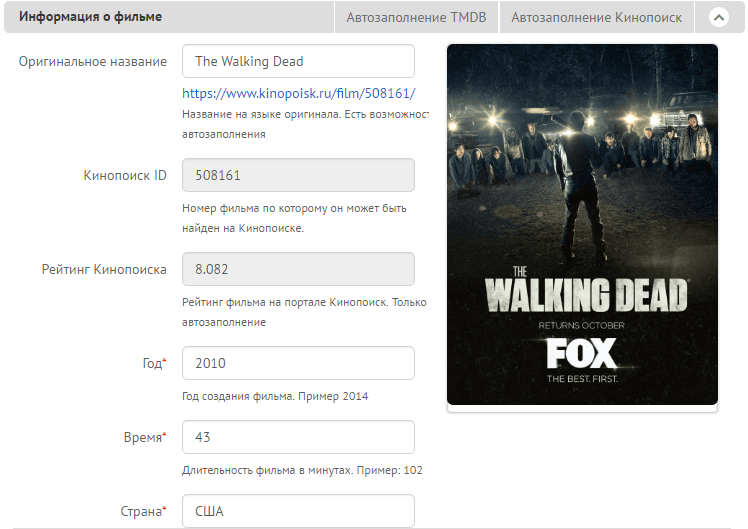Focus the Время field containing 43

(298, 437)
